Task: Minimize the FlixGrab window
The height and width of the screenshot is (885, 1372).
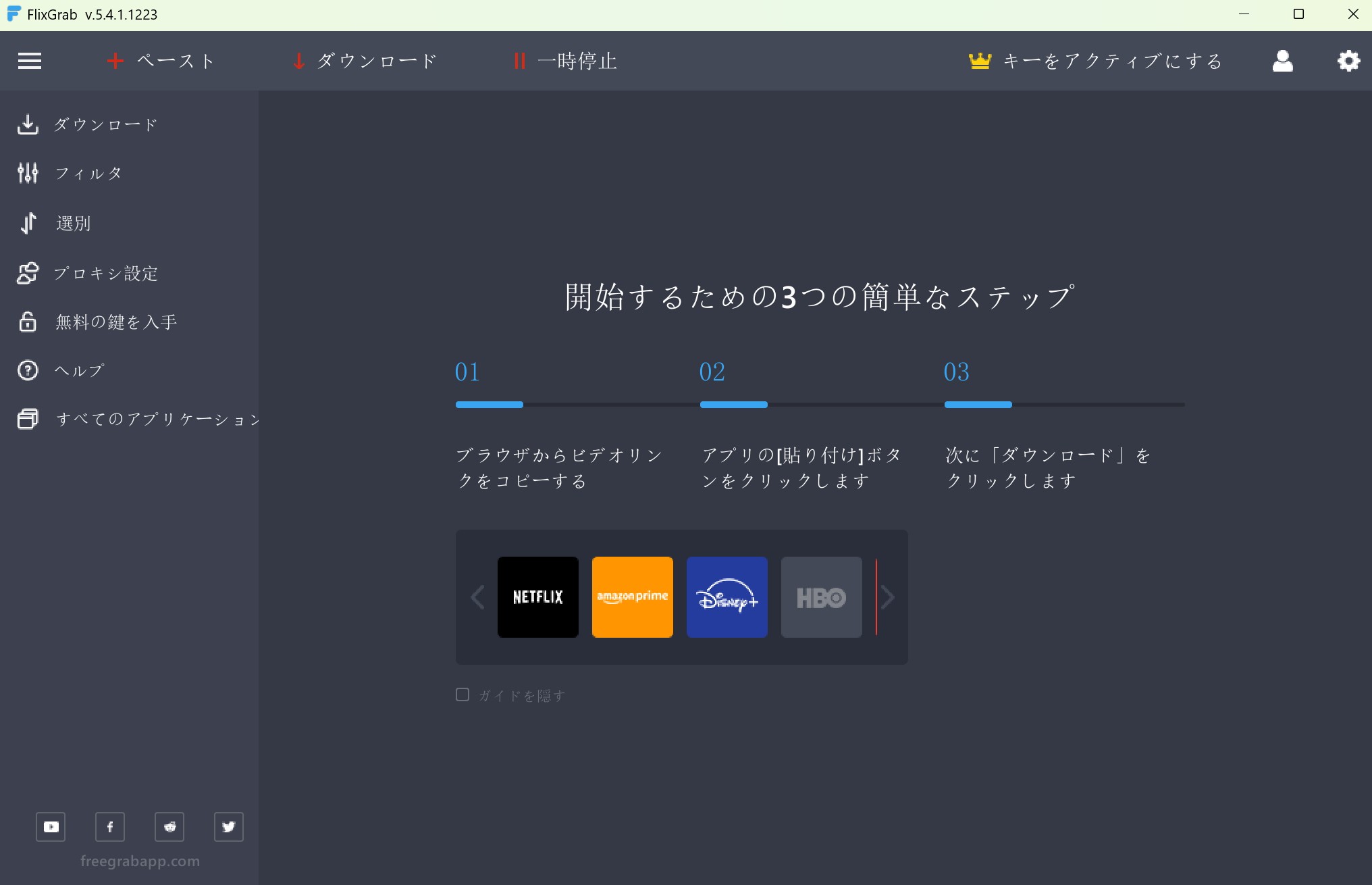Action: [1244, 14]
